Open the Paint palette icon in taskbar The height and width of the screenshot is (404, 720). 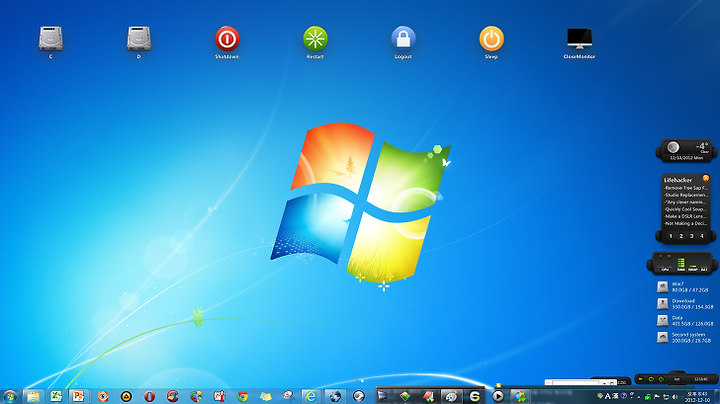click(x=451, y=396)
